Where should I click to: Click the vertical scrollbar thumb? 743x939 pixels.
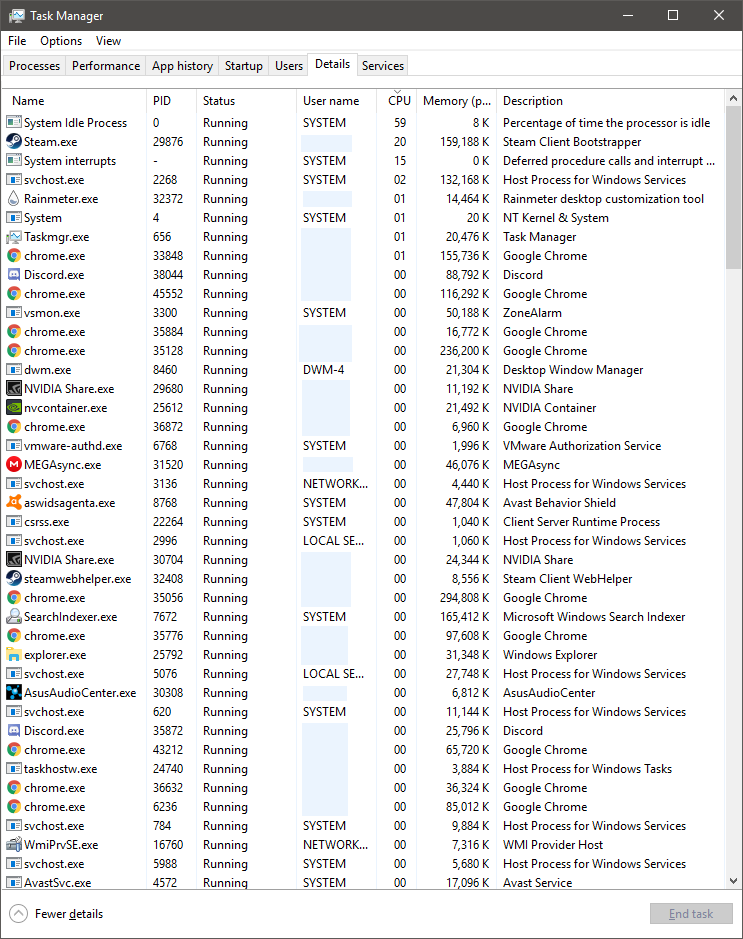[x=733, y=188]
